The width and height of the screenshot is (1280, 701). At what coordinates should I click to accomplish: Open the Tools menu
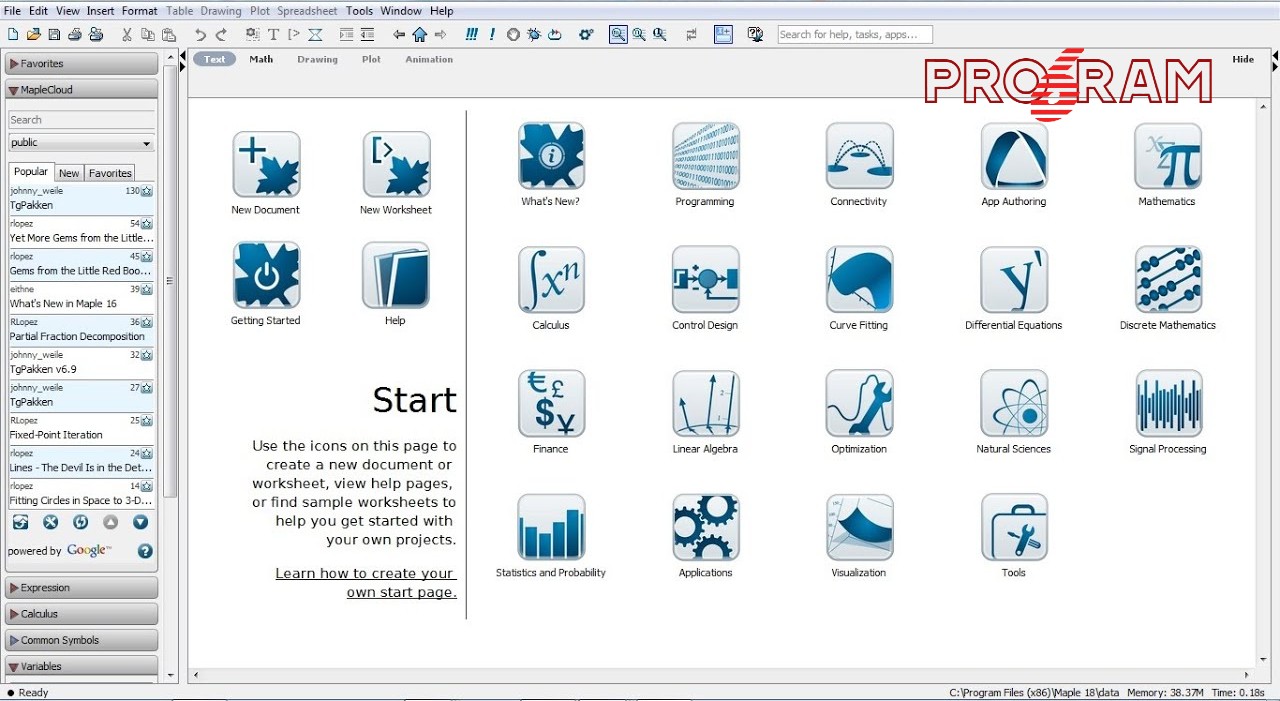pos(359,11)
